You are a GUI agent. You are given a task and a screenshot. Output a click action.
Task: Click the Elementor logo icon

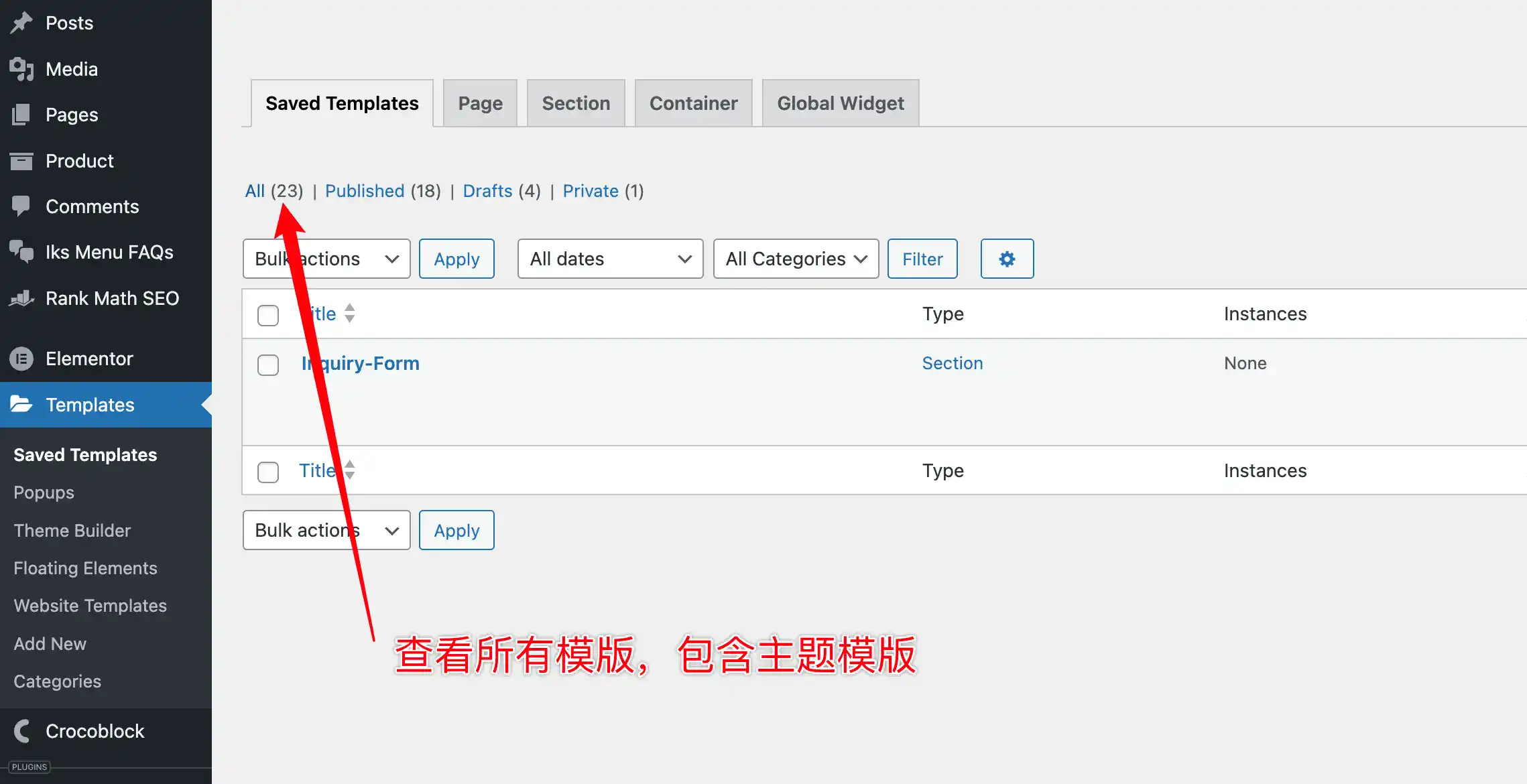[x=21, y=358]
